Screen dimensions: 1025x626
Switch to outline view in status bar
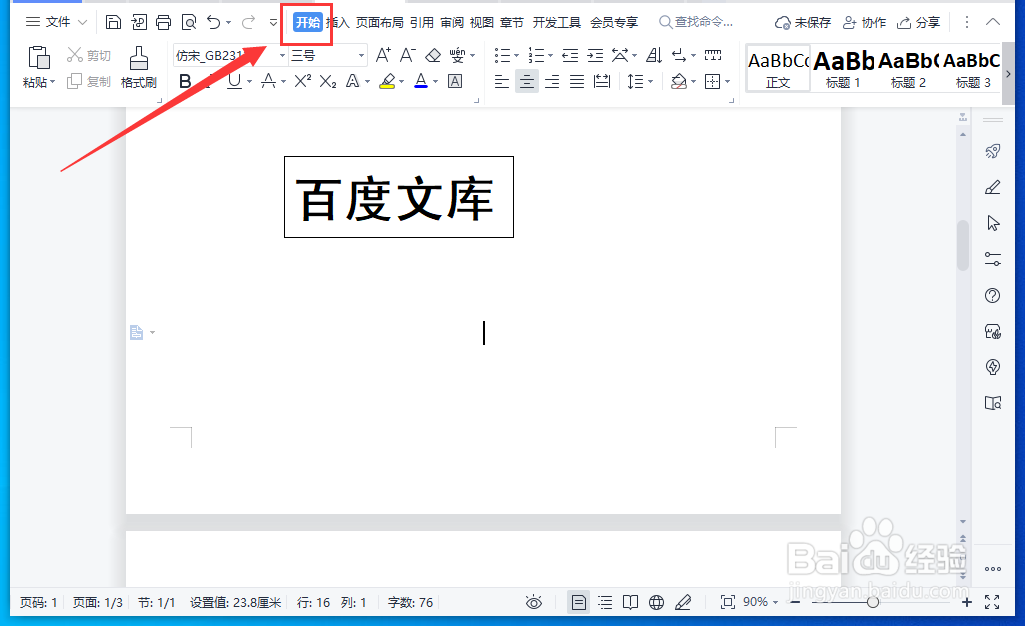[605, 602]
